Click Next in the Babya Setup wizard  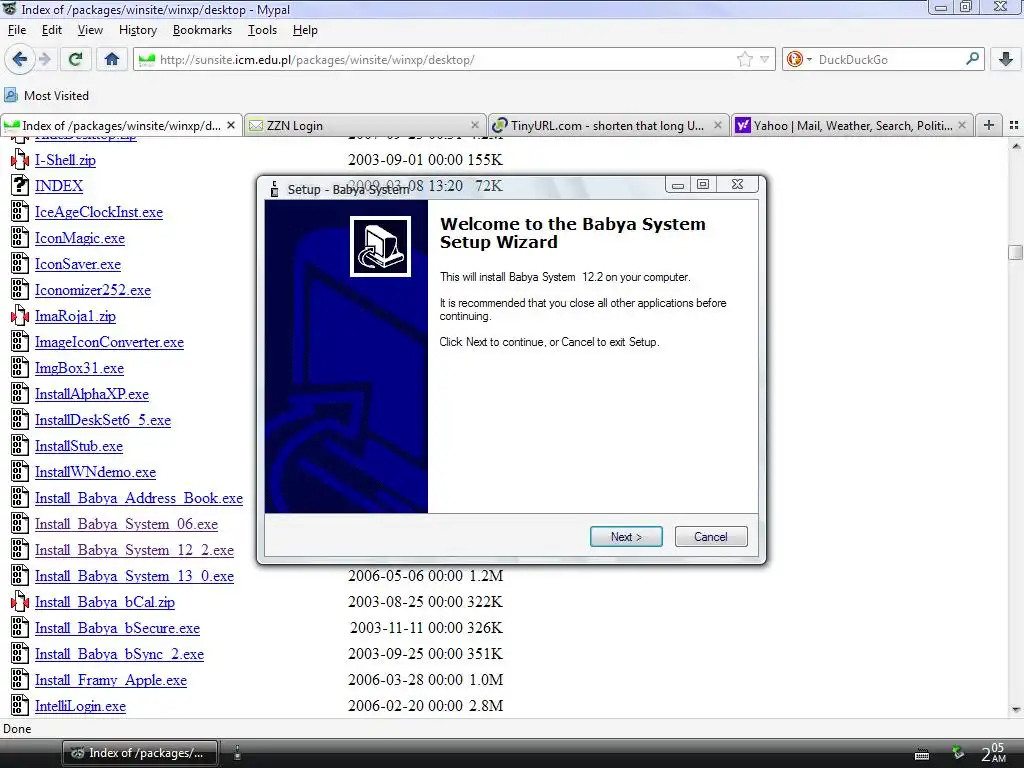pos(626,537)
